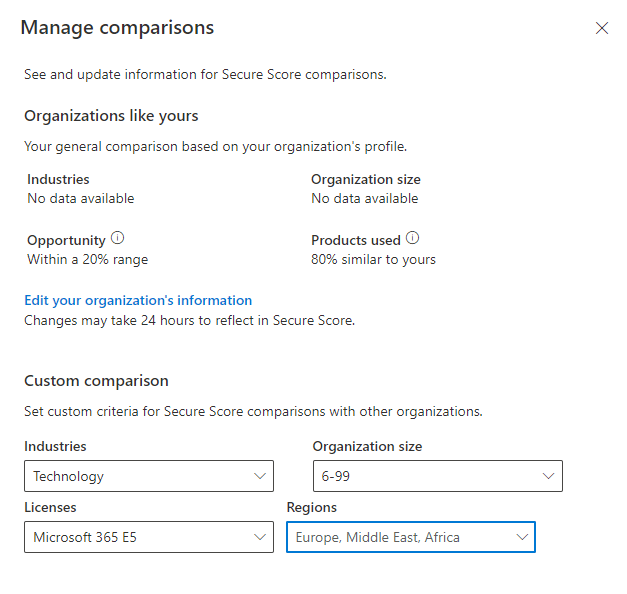Click the chevron arrow in the Regions dropdown

pyautogui.click(x=522, y=537)
